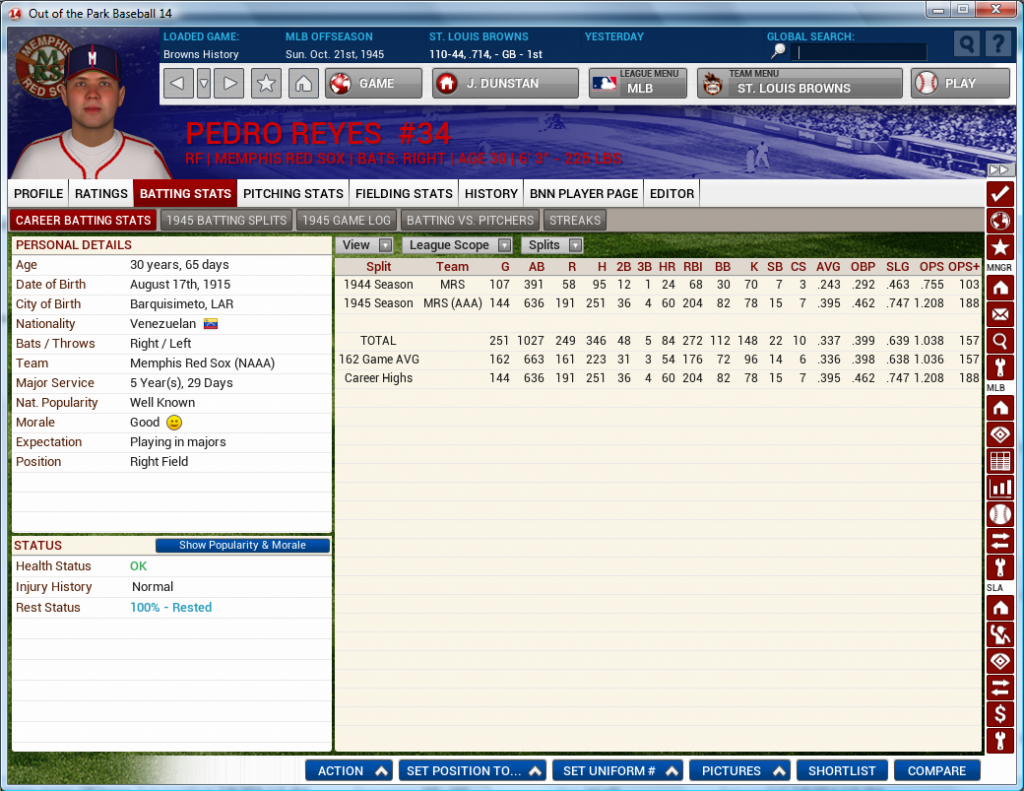Viewport: 1024px width, 791px height.
Task: Click the COMPARE button
Action: point(936,771)
